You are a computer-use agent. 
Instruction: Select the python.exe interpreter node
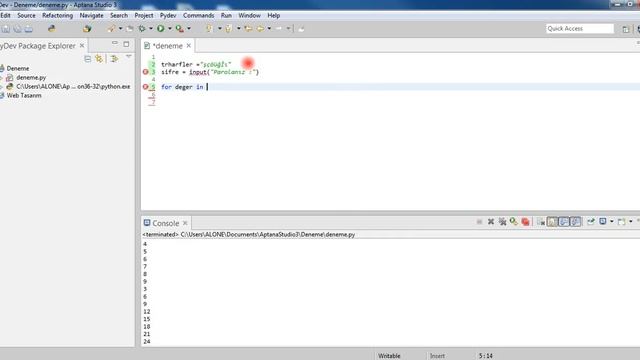pyautogui.click(x=73, y=87)
